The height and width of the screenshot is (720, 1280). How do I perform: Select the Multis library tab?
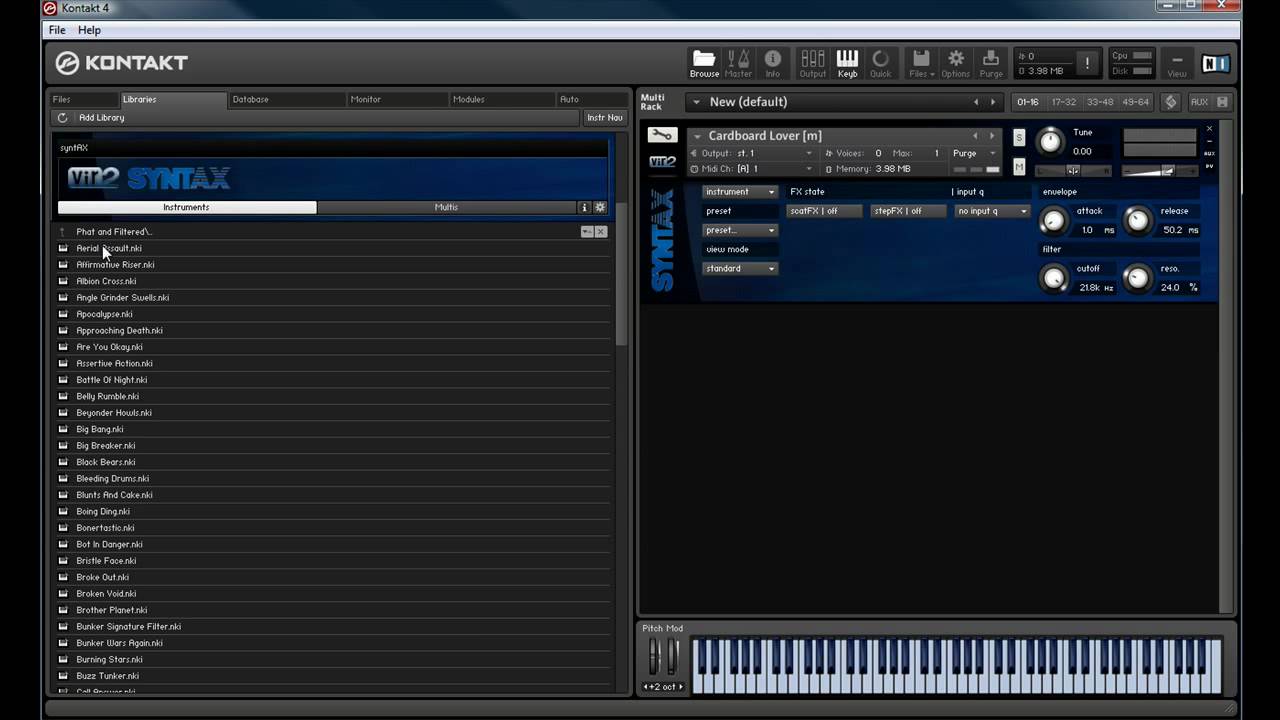click(x=446, y=207)
